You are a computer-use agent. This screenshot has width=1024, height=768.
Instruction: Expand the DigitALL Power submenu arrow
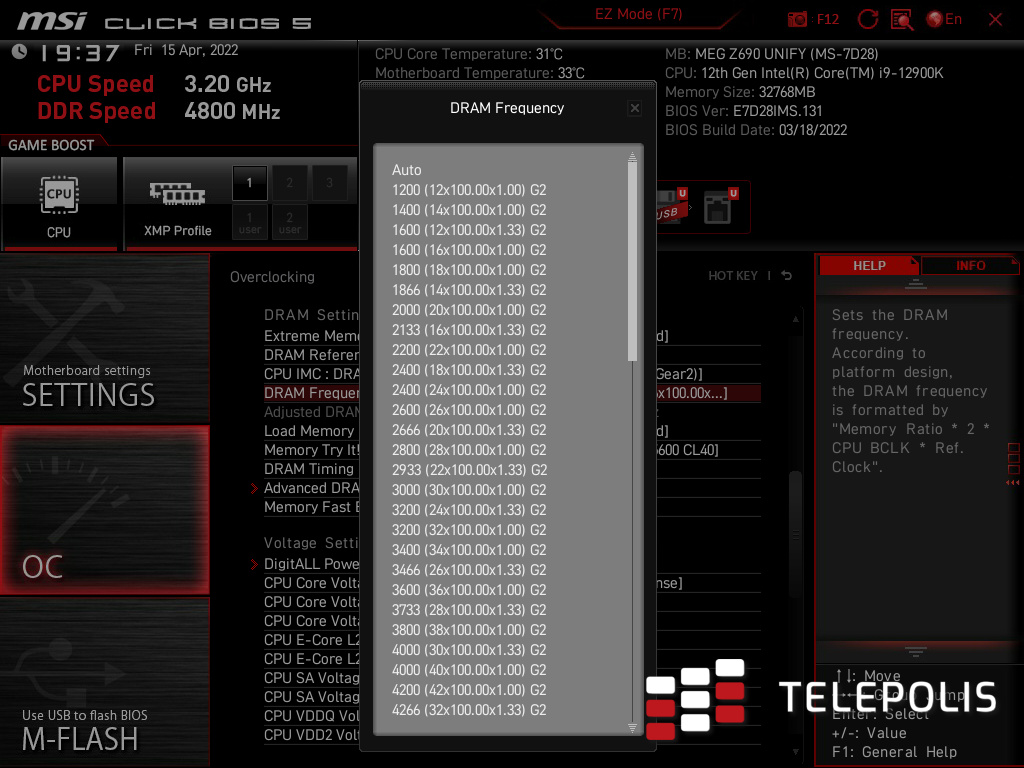click(x=254, y=564)
